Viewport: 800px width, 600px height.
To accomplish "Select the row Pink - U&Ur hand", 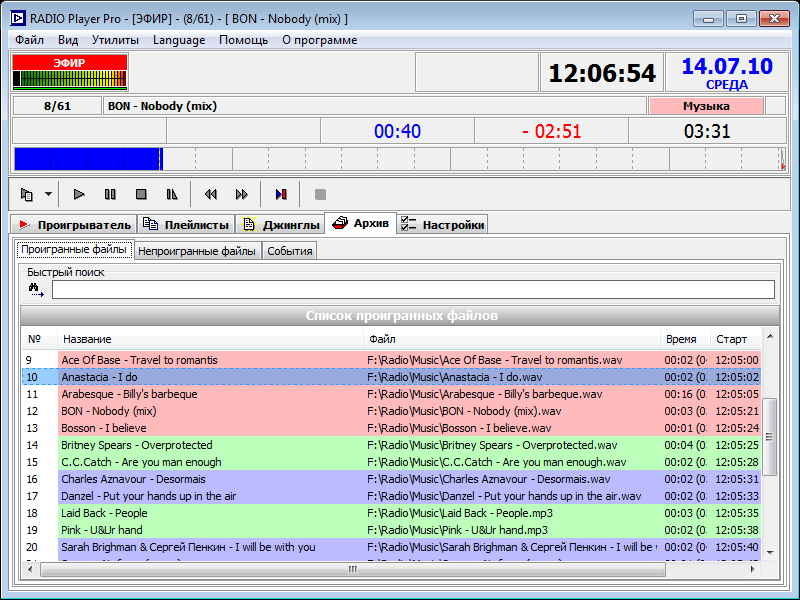I will tap(391, 530).
